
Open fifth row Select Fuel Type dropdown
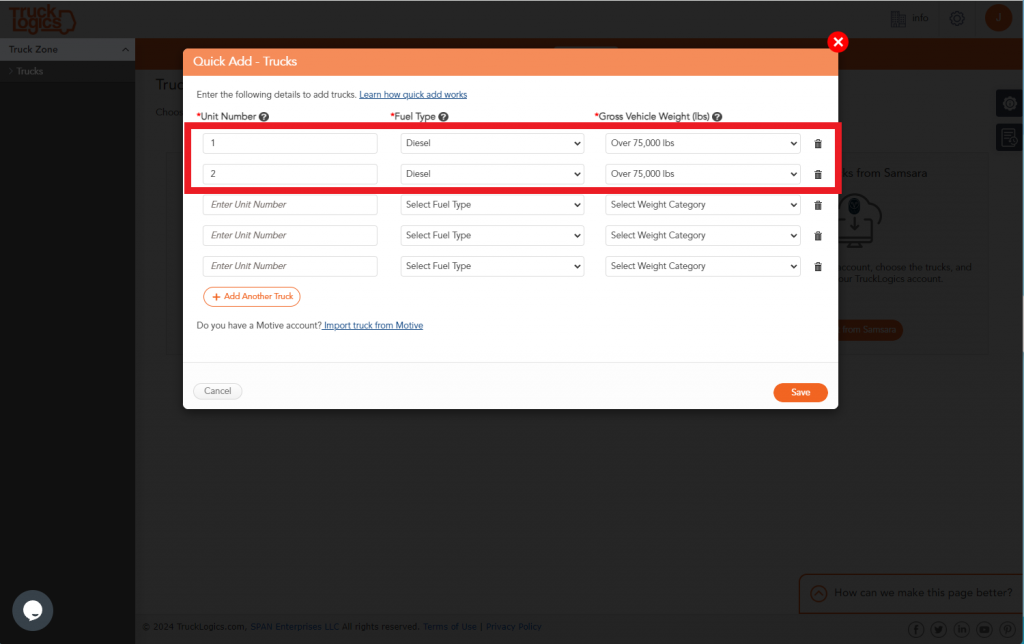pyautogui.click(x=492, y=266)
